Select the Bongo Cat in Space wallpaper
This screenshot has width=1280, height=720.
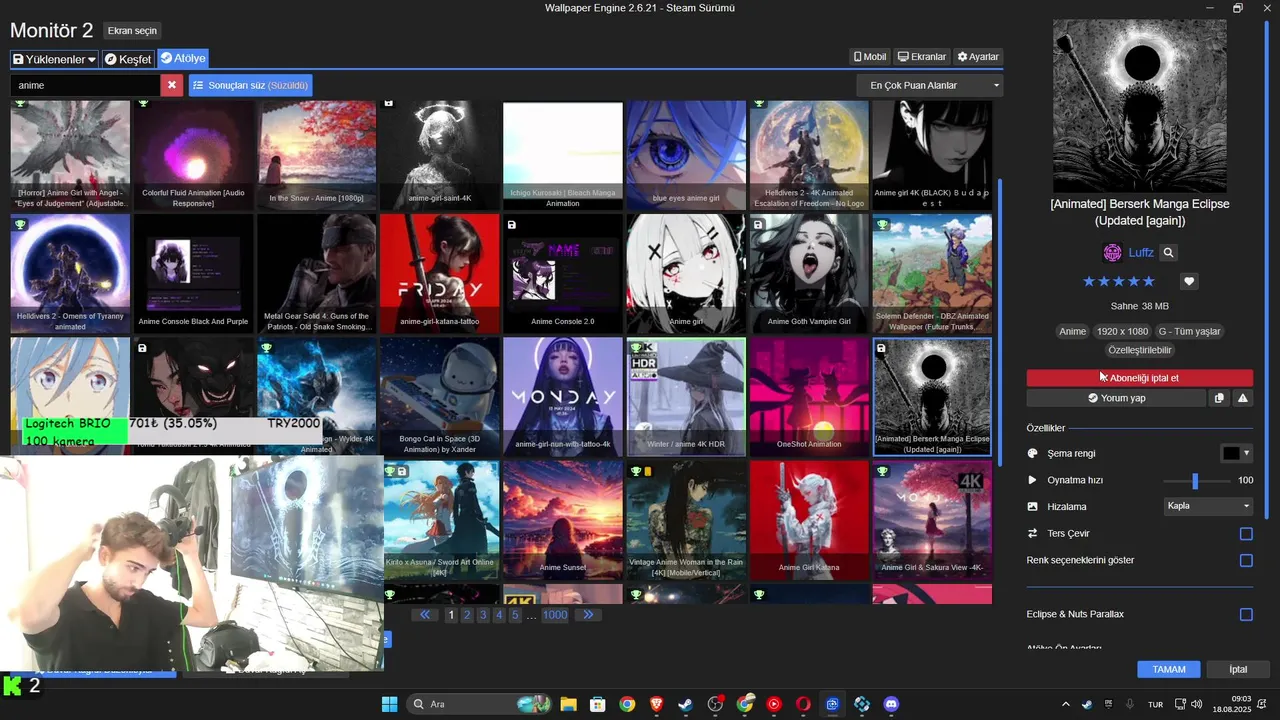[x=439, y=396]
